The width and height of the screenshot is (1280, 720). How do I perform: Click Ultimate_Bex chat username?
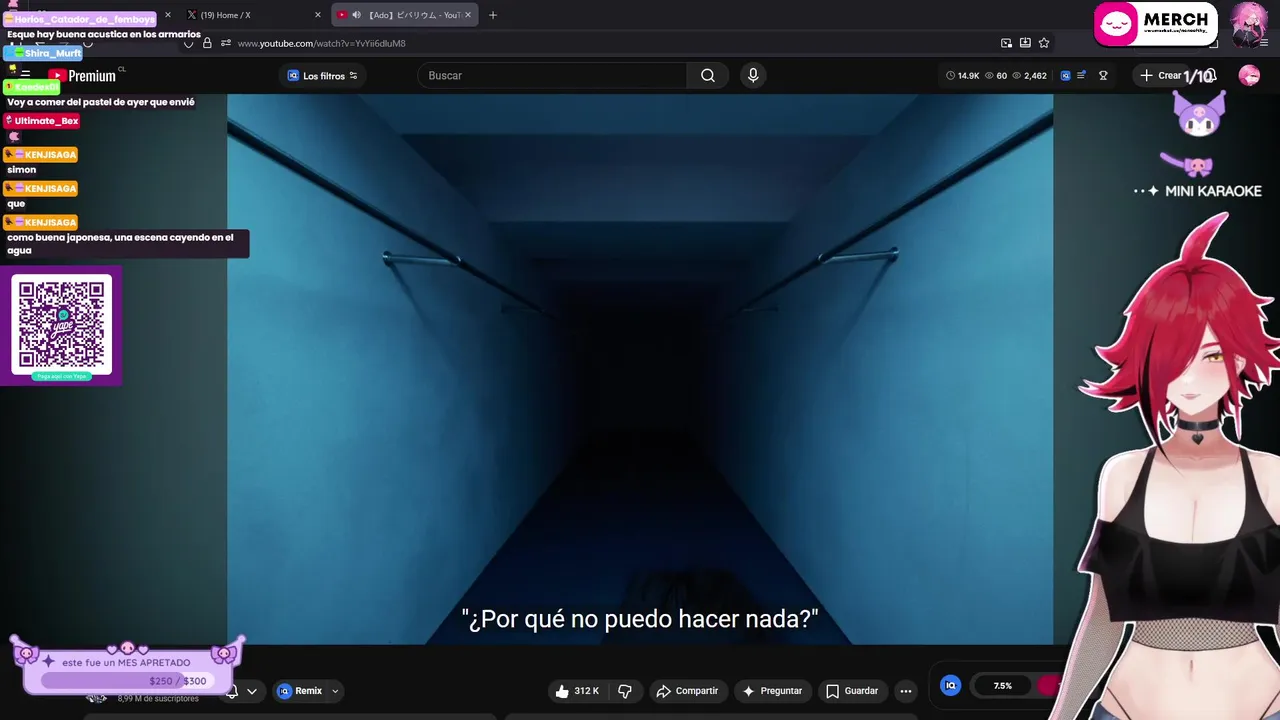point(42,121)
